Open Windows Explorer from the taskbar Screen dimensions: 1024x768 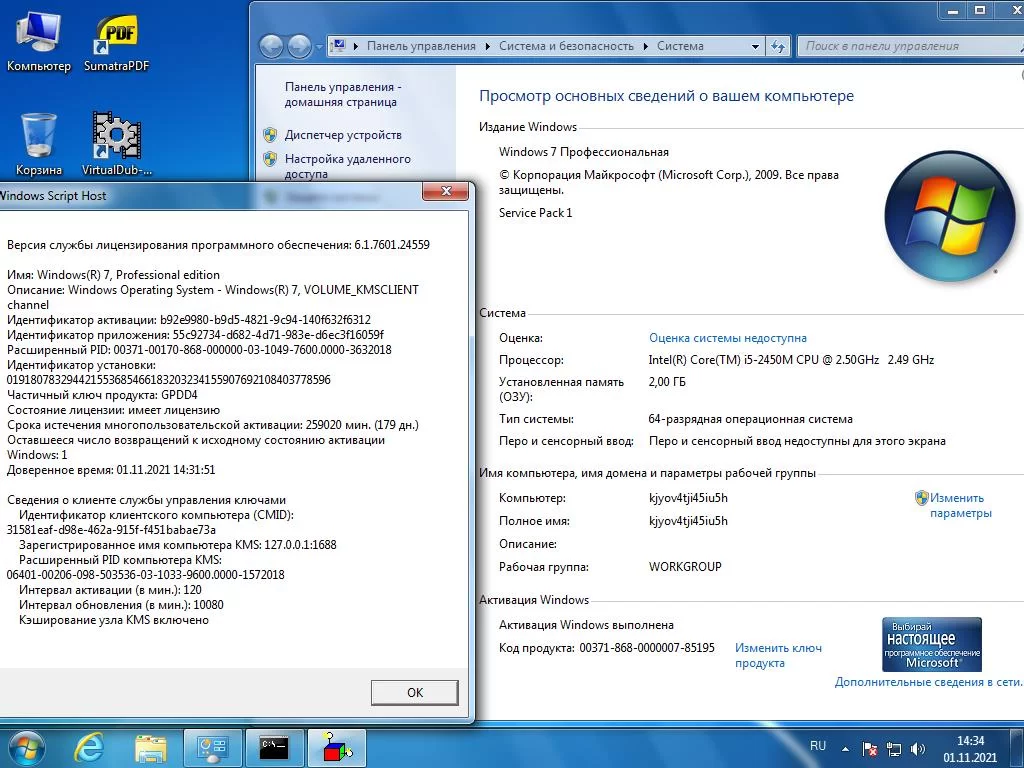coord(151,747)
